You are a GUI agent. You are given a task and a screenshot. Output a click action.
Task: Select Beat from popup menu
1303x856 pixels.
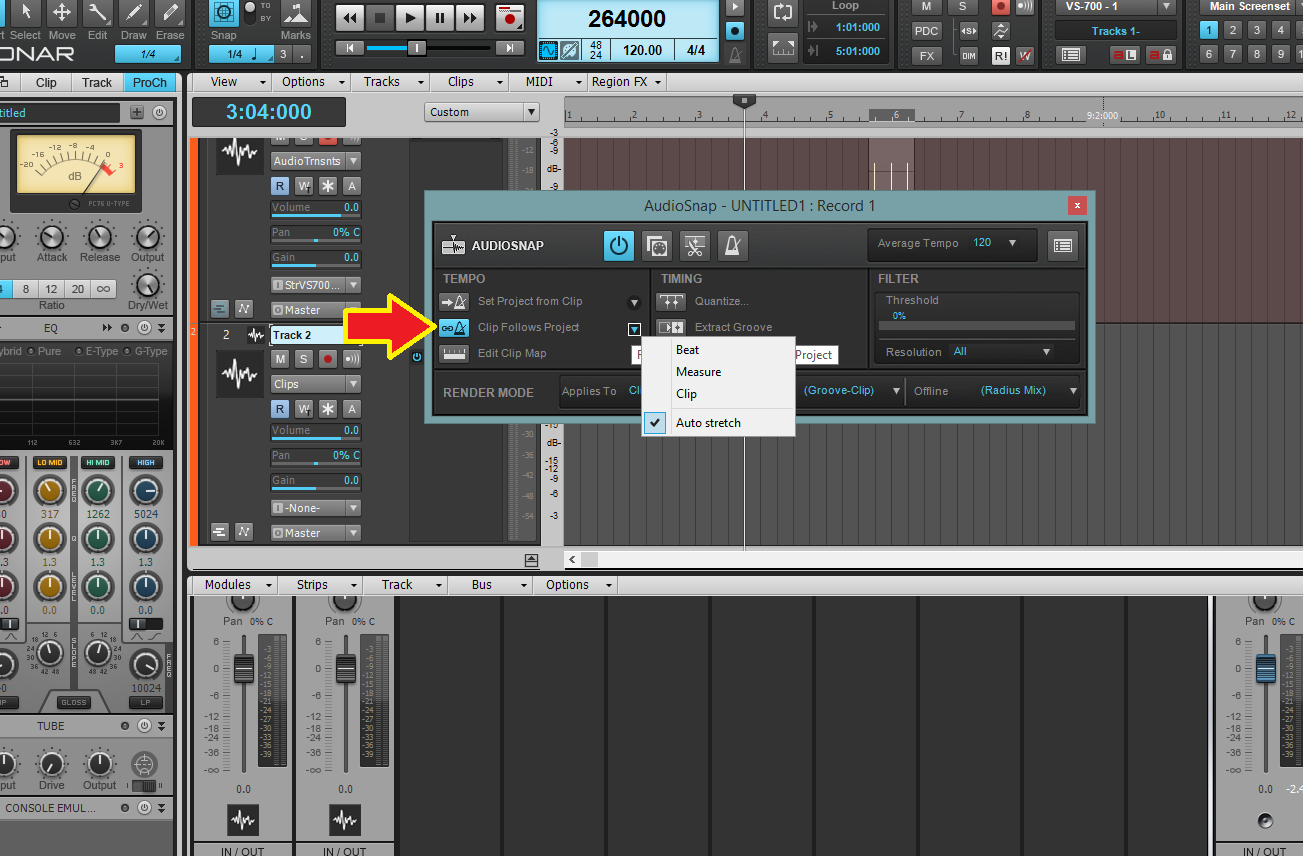[x=718, y=350]
